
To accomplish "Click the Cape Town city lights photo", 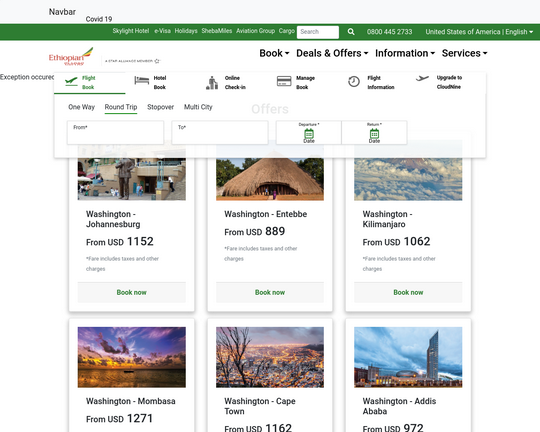I will (270, 357).
